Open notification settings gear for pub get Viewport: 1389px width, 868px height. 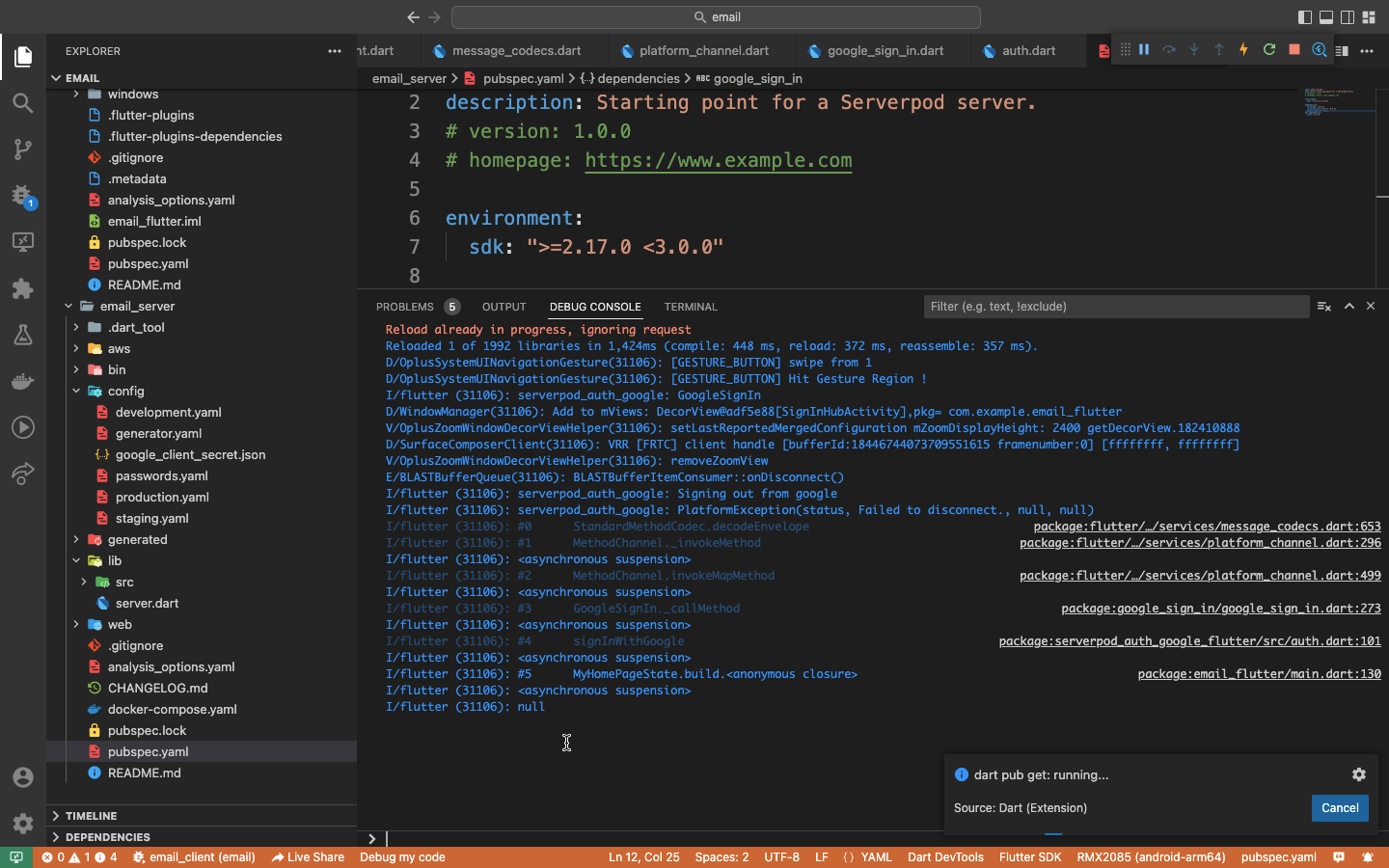[x=1359, y=774]
